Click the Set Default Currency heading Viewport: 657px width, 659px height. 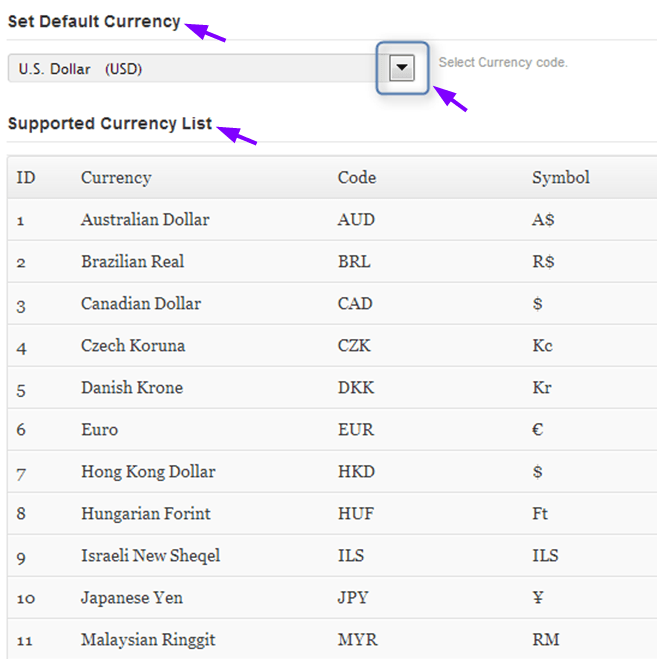point(94,22)
